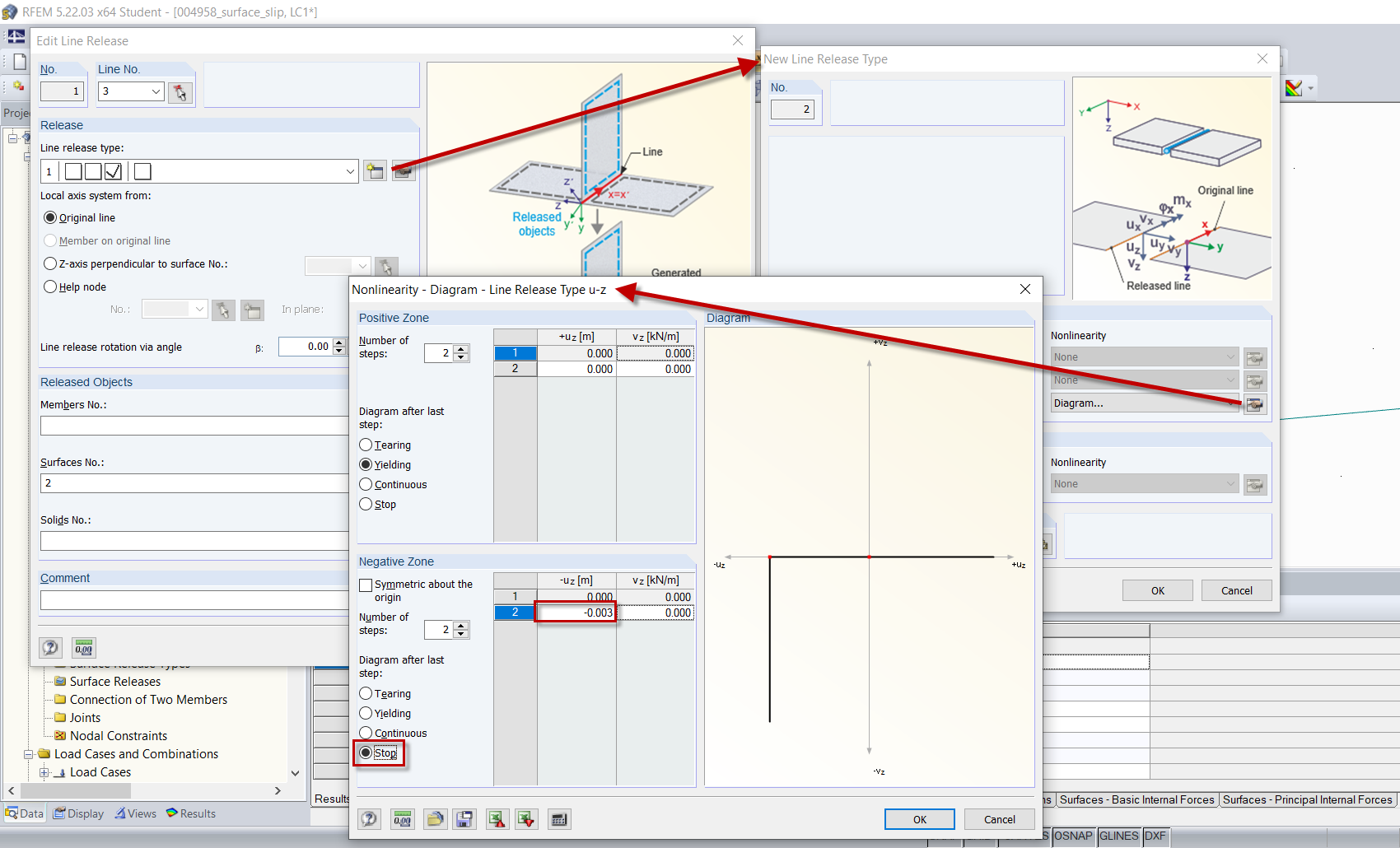This screenshot has height=848, width=1400.
Task: Open Line No. dropdown
Action: (x=156, y=91)
